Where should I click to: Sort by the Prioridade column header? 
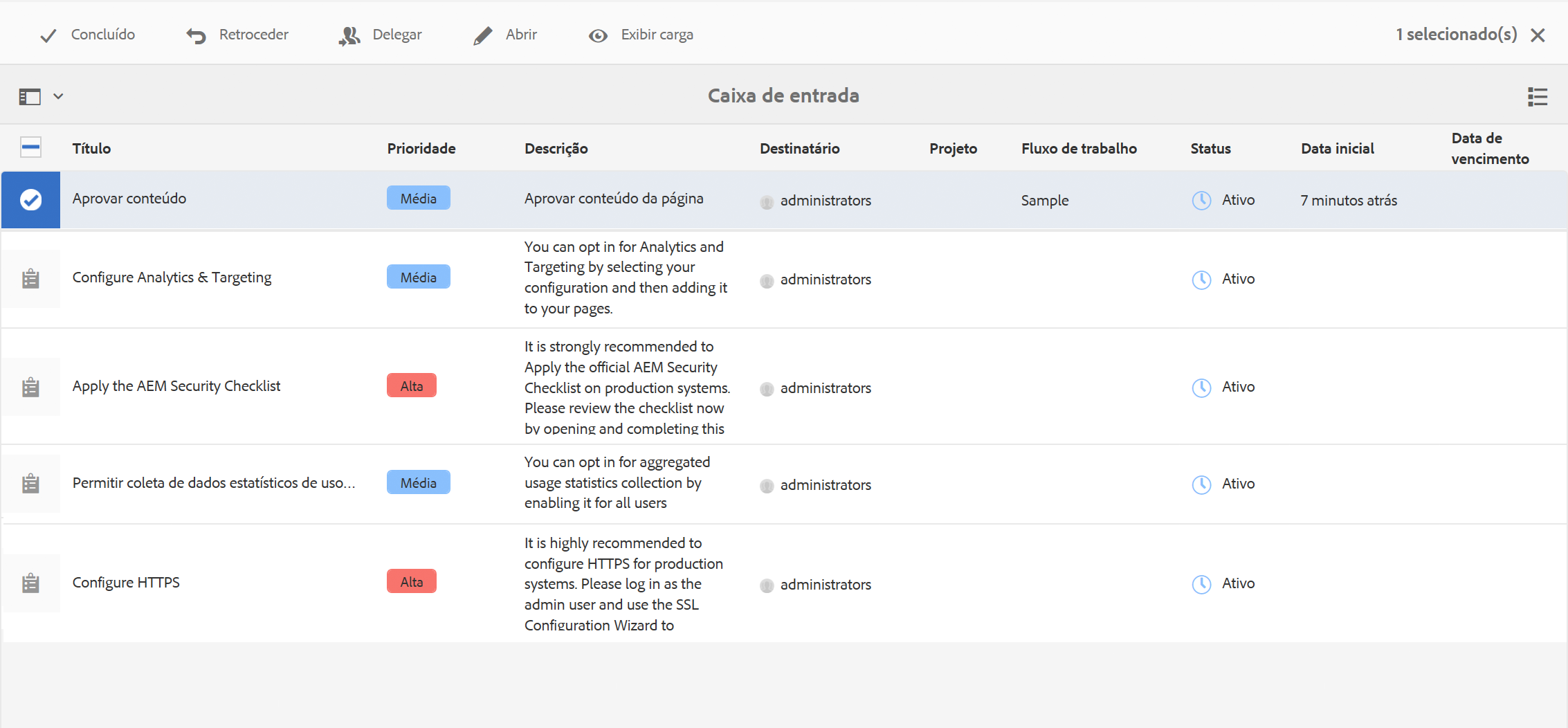pos(421,148)
